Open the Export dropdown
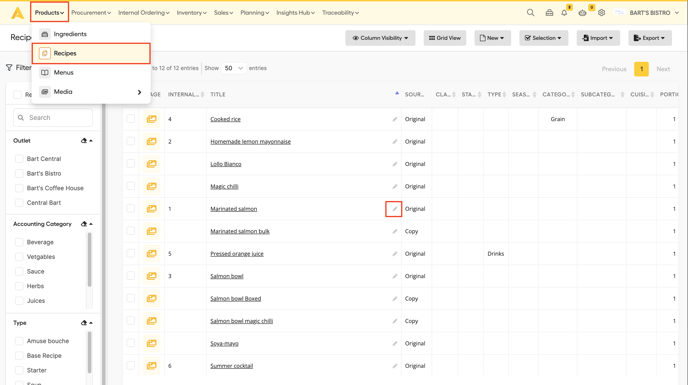 (x=650, y=38)
